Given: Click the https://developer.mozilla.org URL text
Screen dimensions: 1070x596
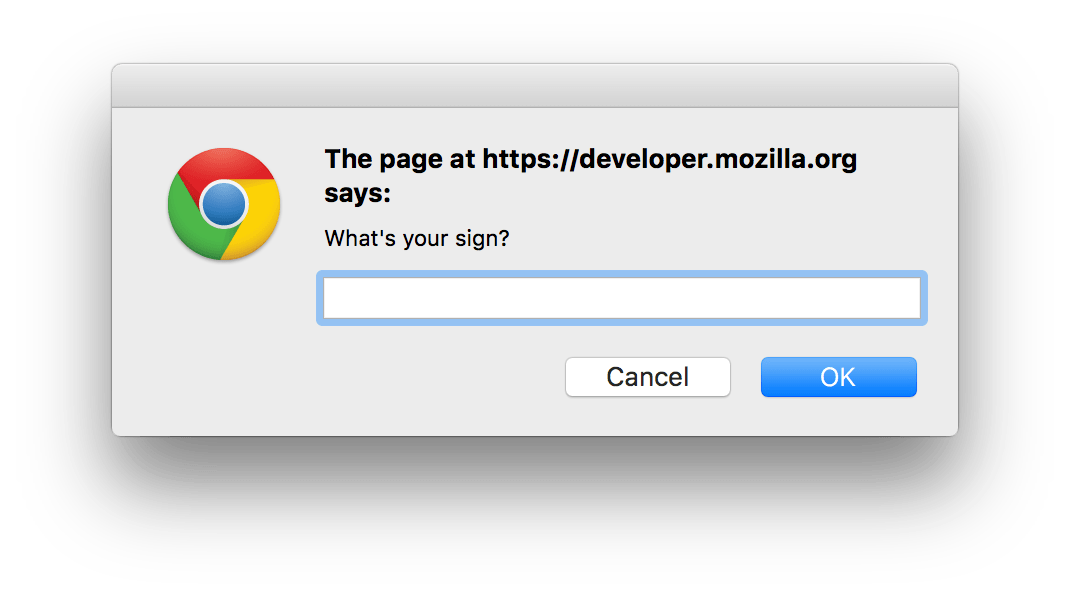Looking at the screenshot, I should [x=669, y=160].
